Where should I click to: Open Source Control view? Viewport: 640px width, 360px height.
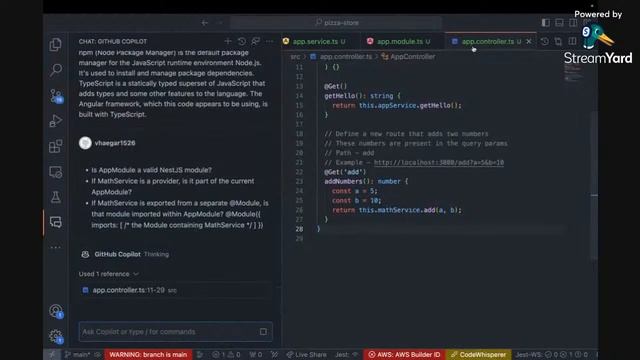(x=56, y=96)
